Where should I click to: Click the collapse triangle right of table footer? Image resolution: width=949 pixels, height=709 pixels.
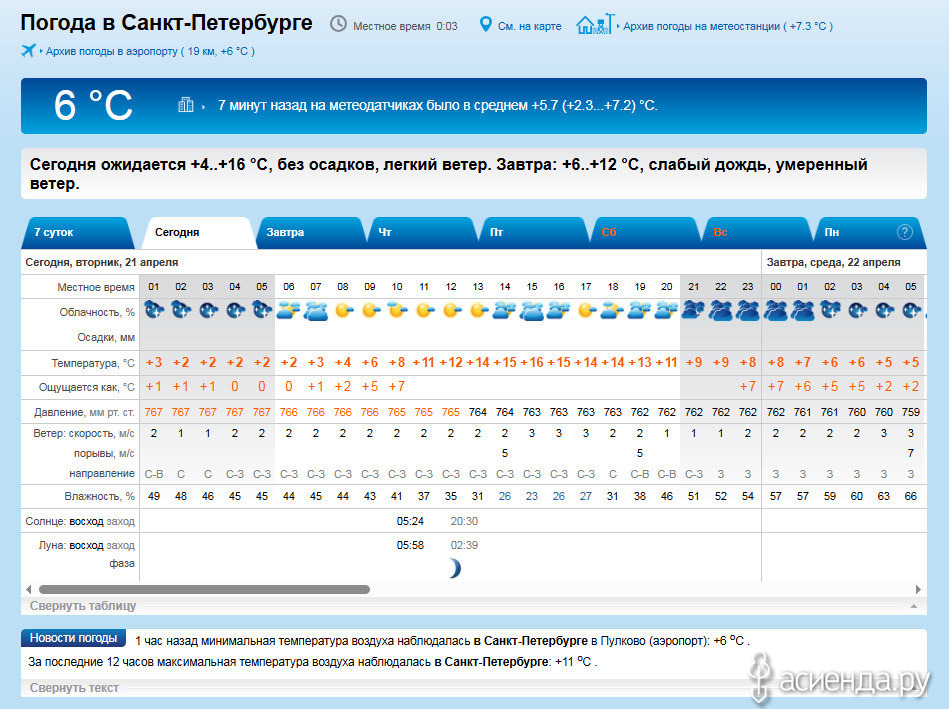[x=913, y=606]
